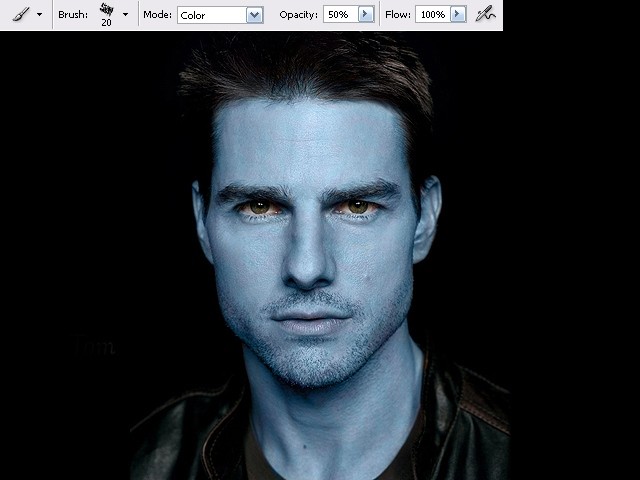Image resolution: width=640 pixels, height=480 pixels.
Task: Click the left eye iris on canvas
Action: (x=259, y=207)
